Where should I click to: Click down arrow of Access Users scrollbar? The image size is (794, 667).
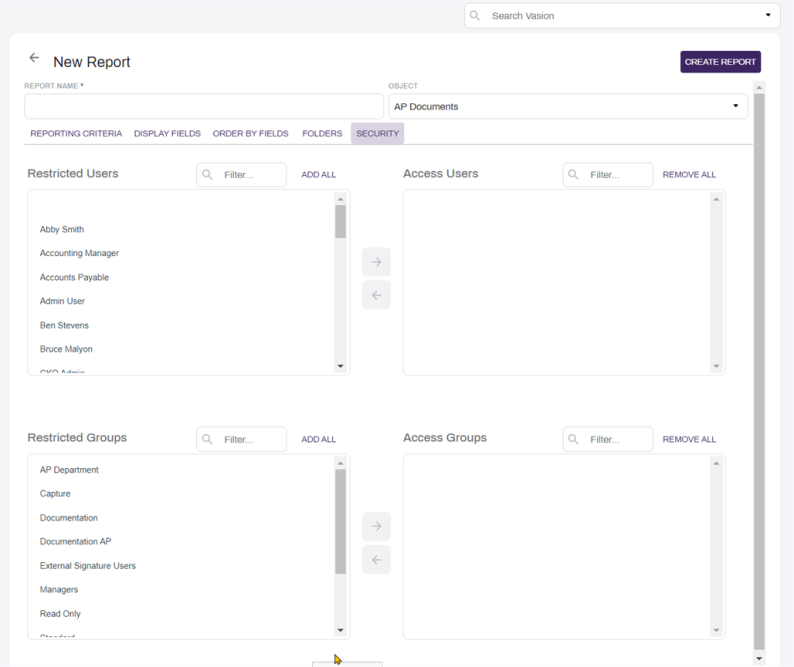coord(716,366)
